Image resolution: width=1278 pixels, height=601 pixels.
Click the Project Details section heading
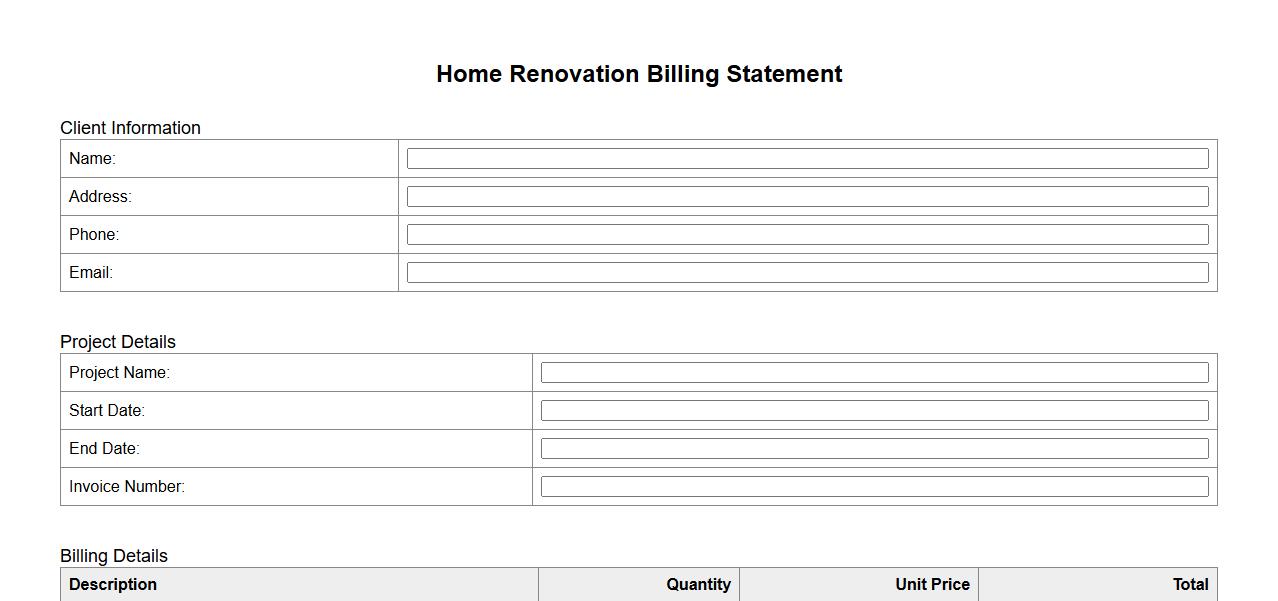click(x=118, y=342)
